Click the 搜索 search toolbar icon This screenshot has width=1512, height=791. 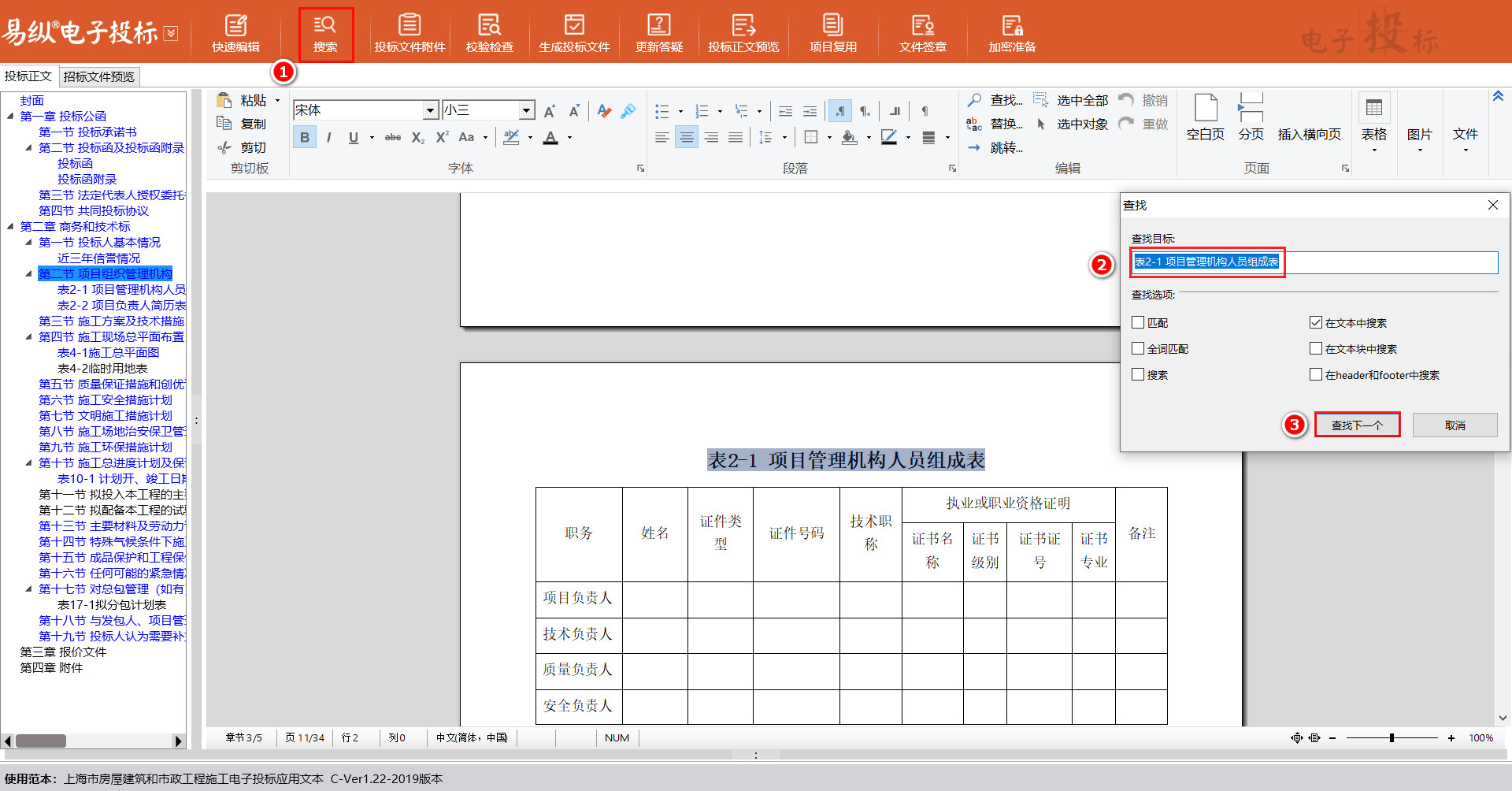point(325,34)
